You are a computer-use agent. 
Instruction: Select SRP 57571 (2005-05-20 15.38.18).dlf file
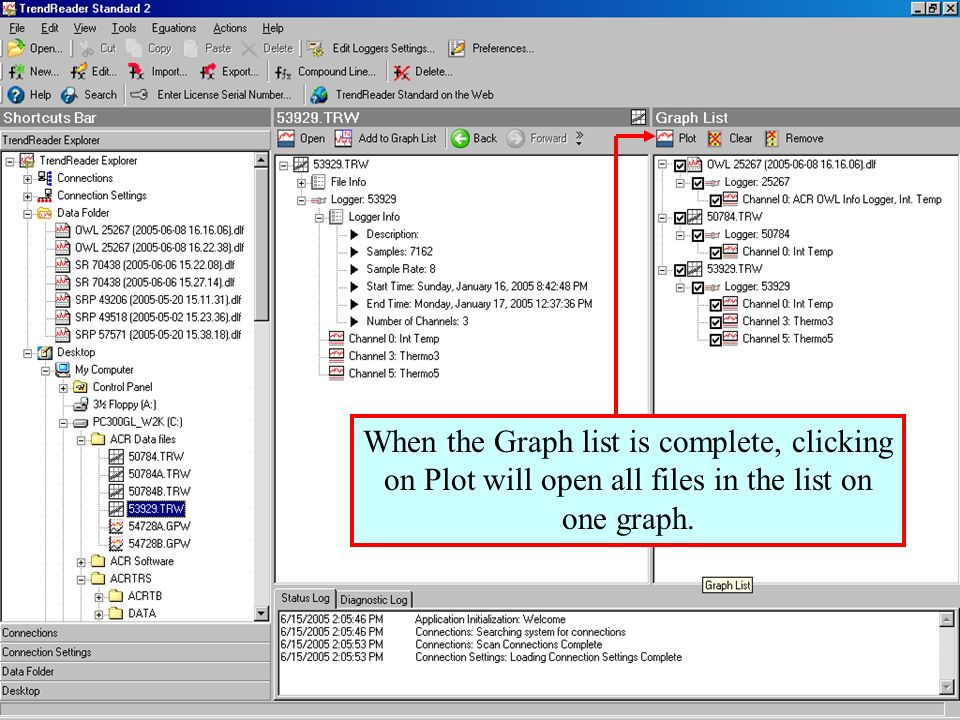158,335
